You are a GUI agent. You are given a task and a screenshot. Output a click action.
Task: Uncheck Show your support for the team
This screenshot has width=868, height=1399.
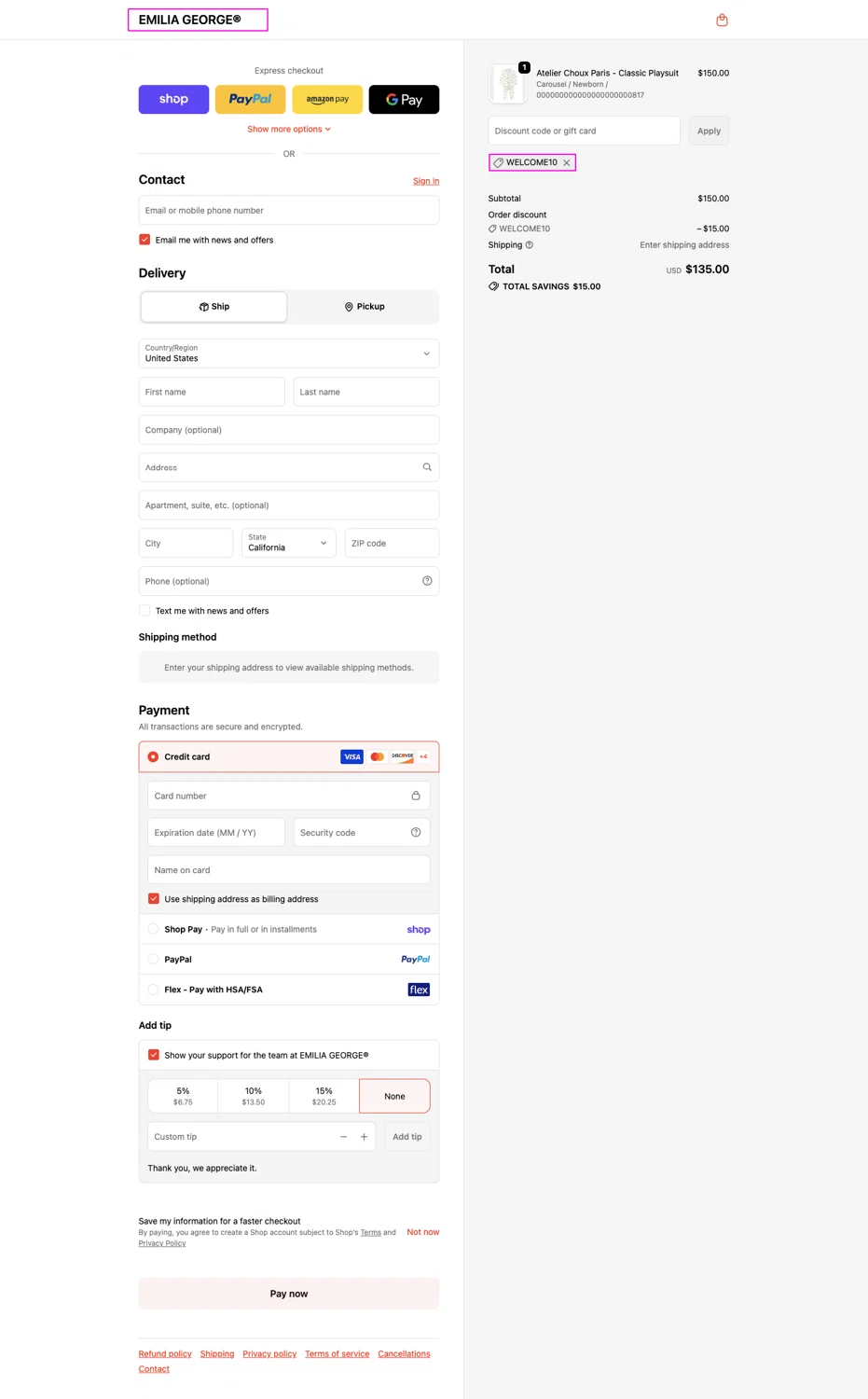pos(154,1055)
